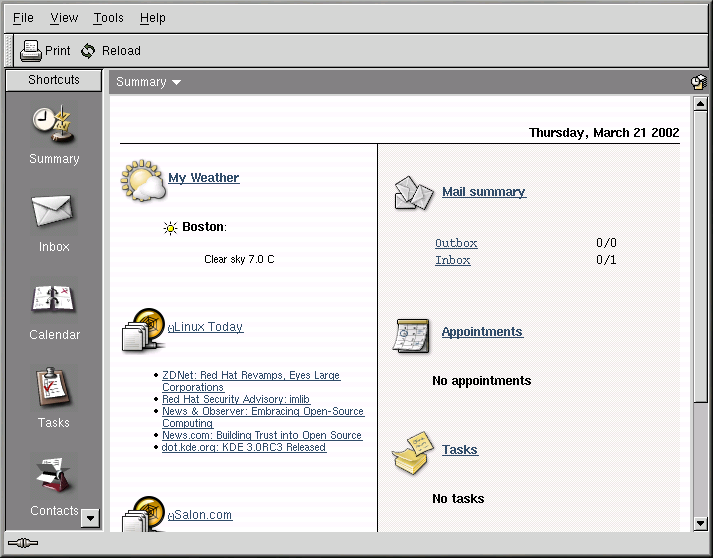Open the File menu

23,18
